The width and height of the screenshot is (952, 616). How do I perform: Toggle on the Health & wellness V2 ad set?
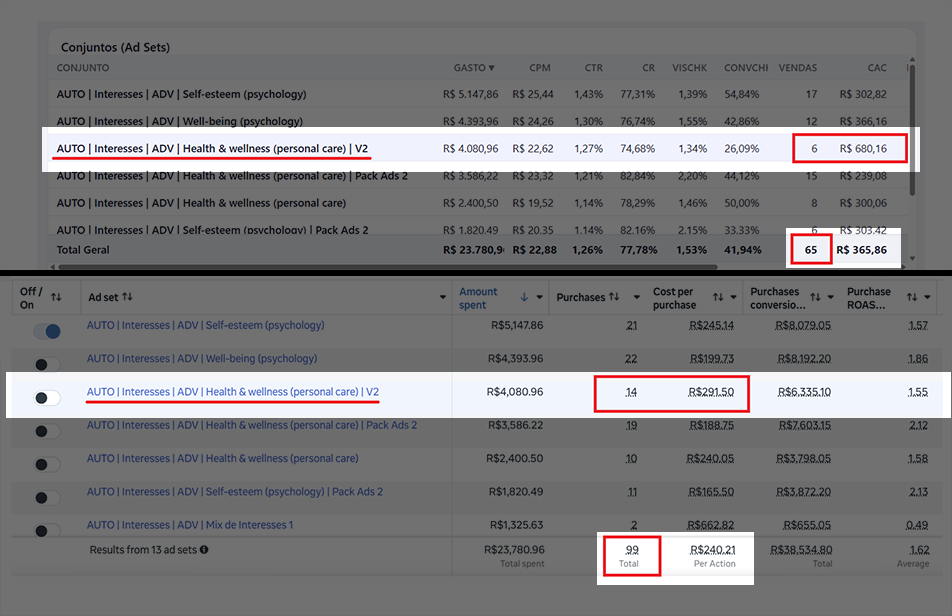coord(47,398)
